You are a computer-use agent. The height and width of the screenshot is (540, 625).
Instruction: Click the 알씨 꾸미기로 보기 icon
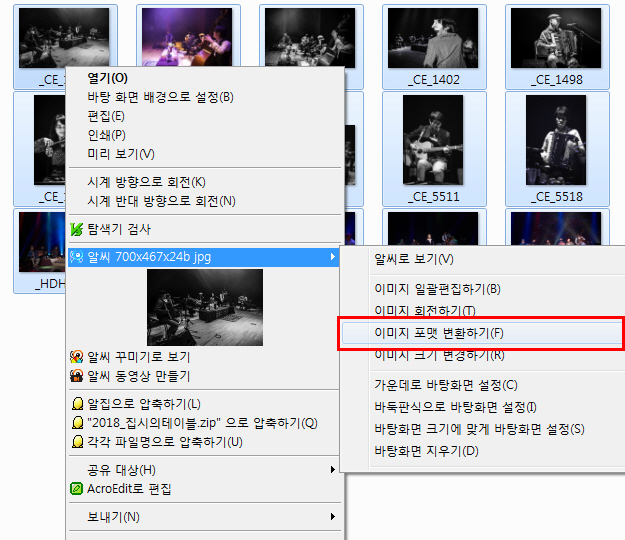click(77, 357)
